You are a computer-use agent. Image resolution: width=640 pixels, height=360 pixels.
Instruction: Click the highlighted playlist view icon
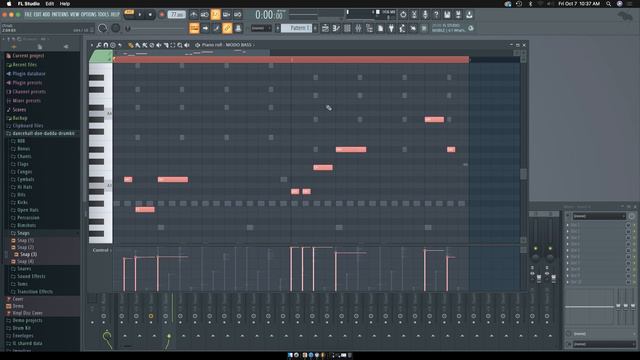194,28
